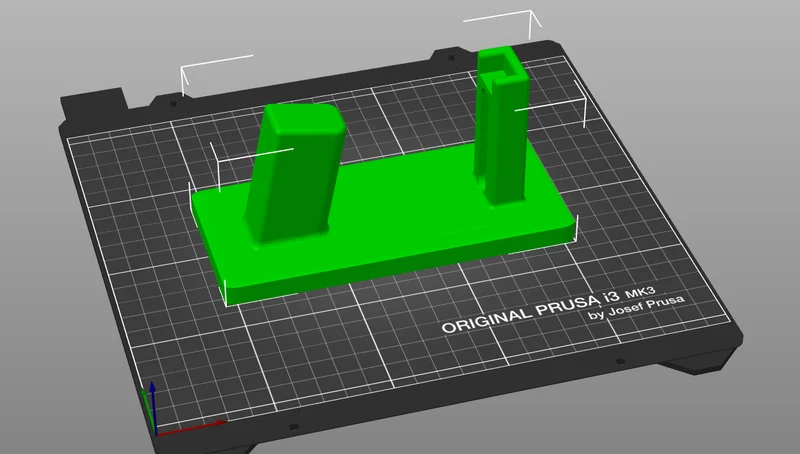Click the bed's rear-left rectangular tab
Viewport: 800px width, 454px height.
pos(93,105)
